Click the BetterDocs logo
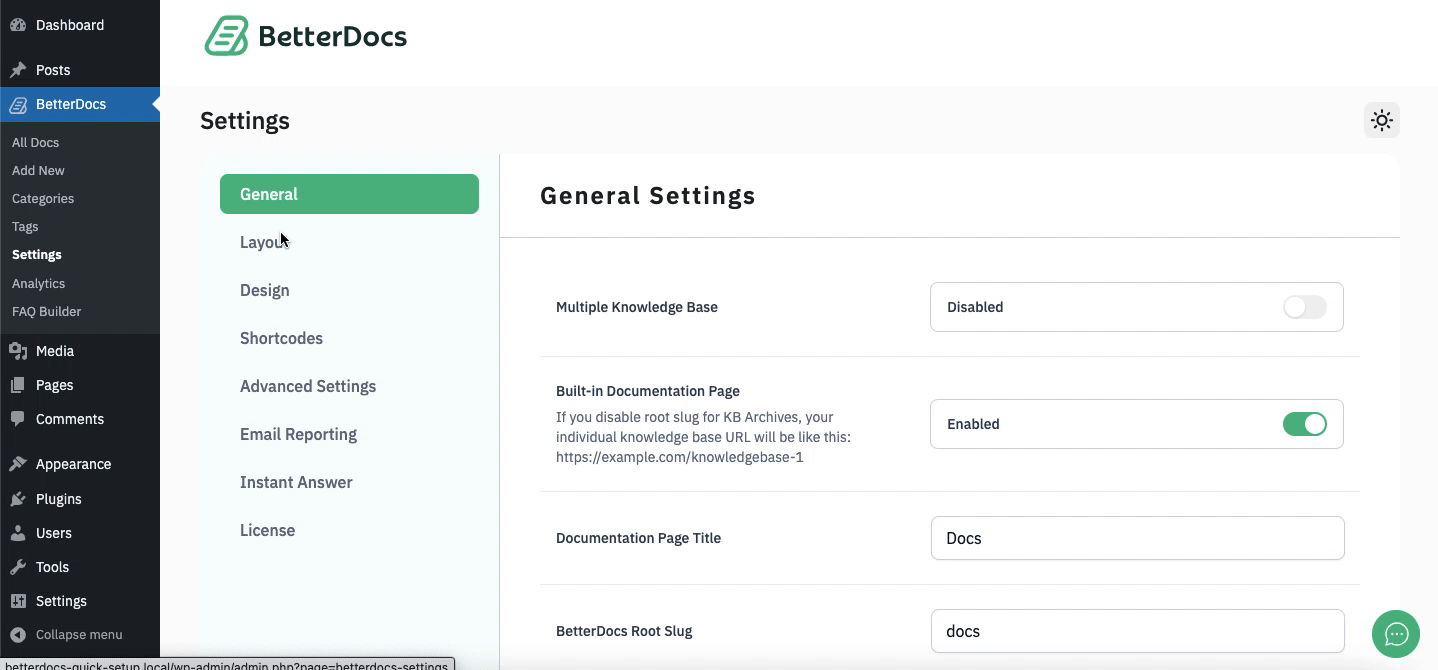The image size is (1438, 670). tap(303, 35)
